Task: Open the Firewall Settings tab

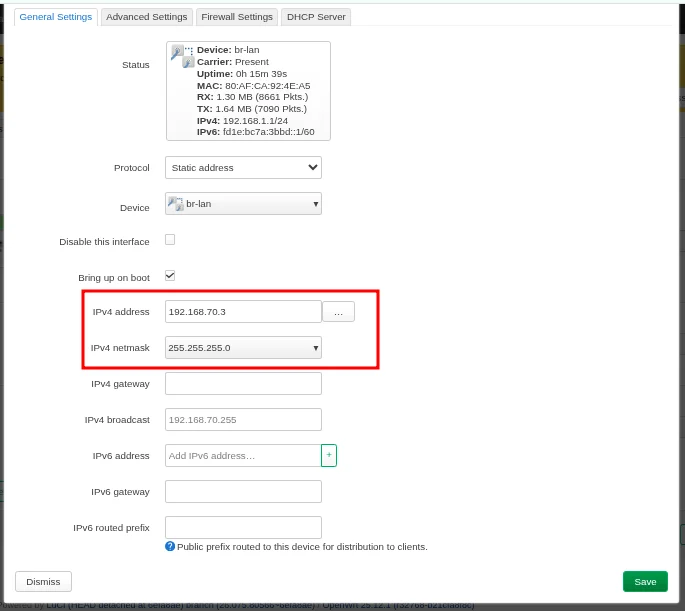Action: pos(237,17)
